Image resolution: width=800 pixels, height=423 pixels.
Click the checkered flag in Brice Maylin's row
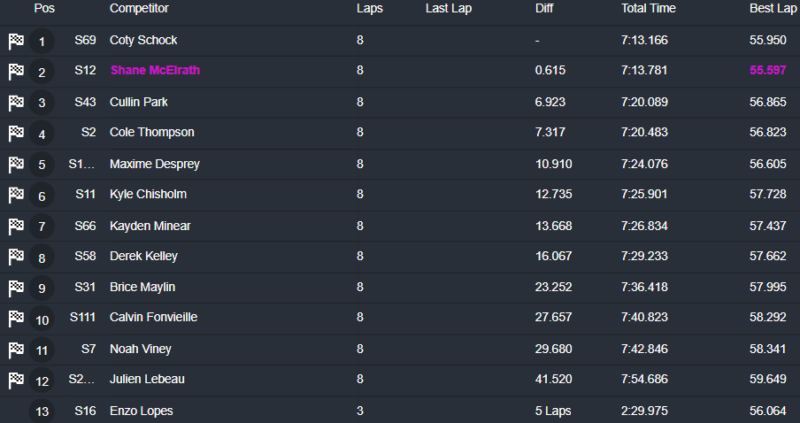click(x=16, y=288)
